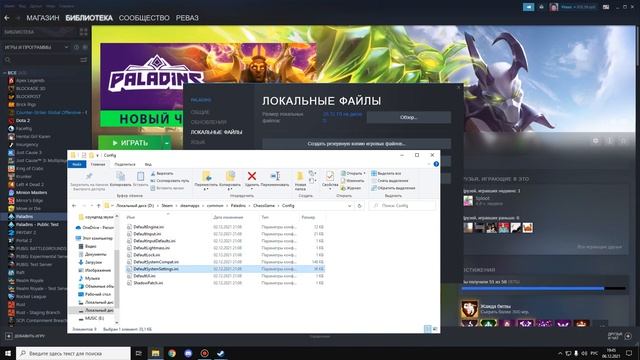Image resolution: width=640 pixels, height=360 pixels.
Task: Click the Обзор... browse button
Action: [x=409, y=118]
